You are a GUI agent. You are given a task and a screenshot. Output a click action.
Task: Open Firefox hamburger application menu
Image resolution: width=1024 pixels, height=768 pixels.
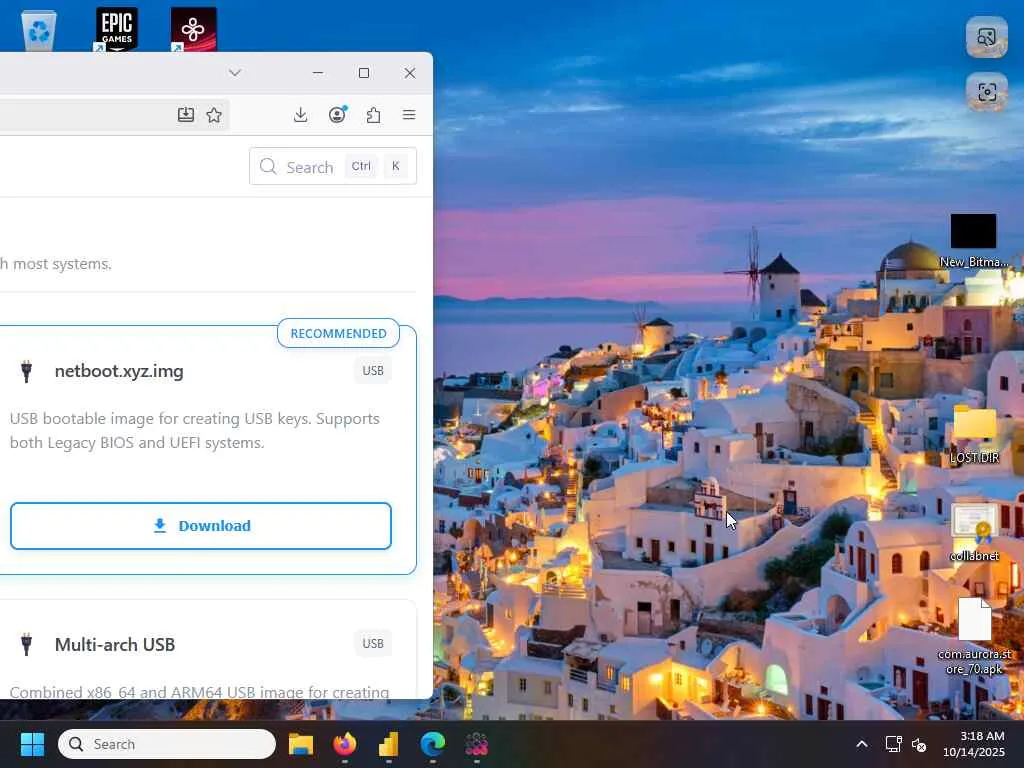coord(409,116)
